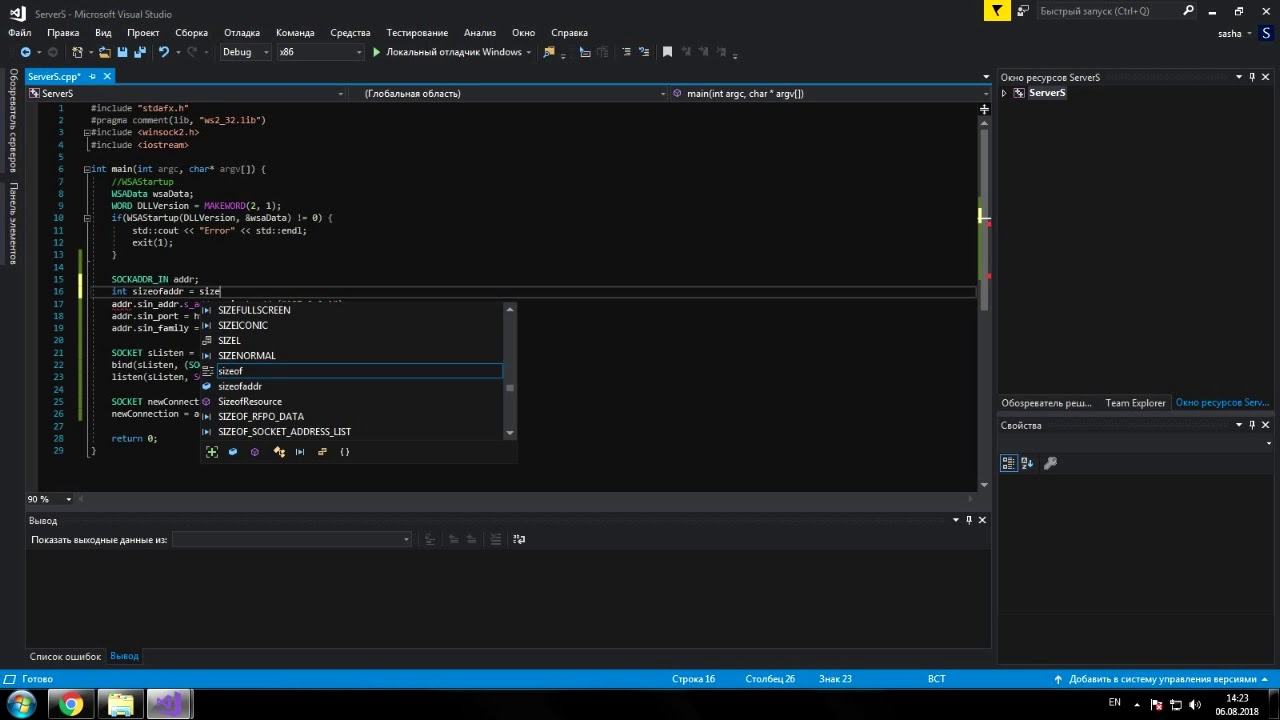Open the Обозреватель серверов side panel
1280x720 pixels.
13,121
